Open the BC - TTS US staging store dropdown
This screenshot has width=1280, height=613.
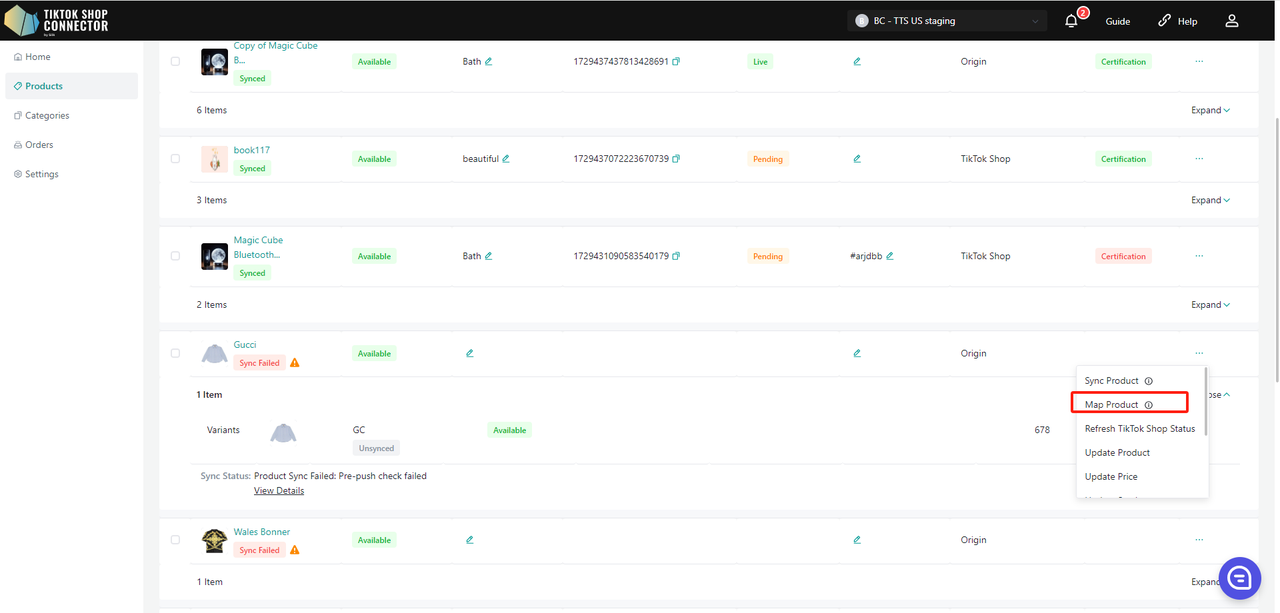click(x=947, y=21)
